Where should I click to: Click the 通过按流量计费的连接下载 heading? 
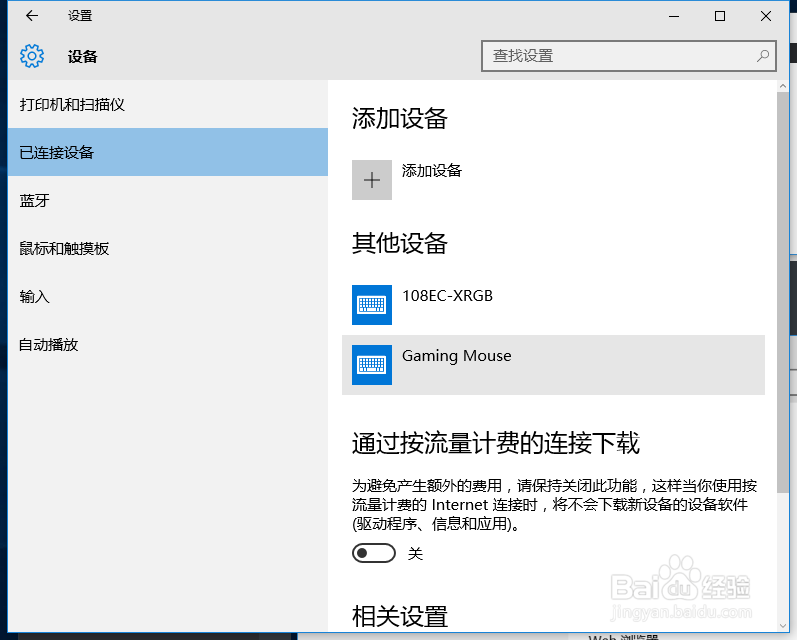click(496, 443)
